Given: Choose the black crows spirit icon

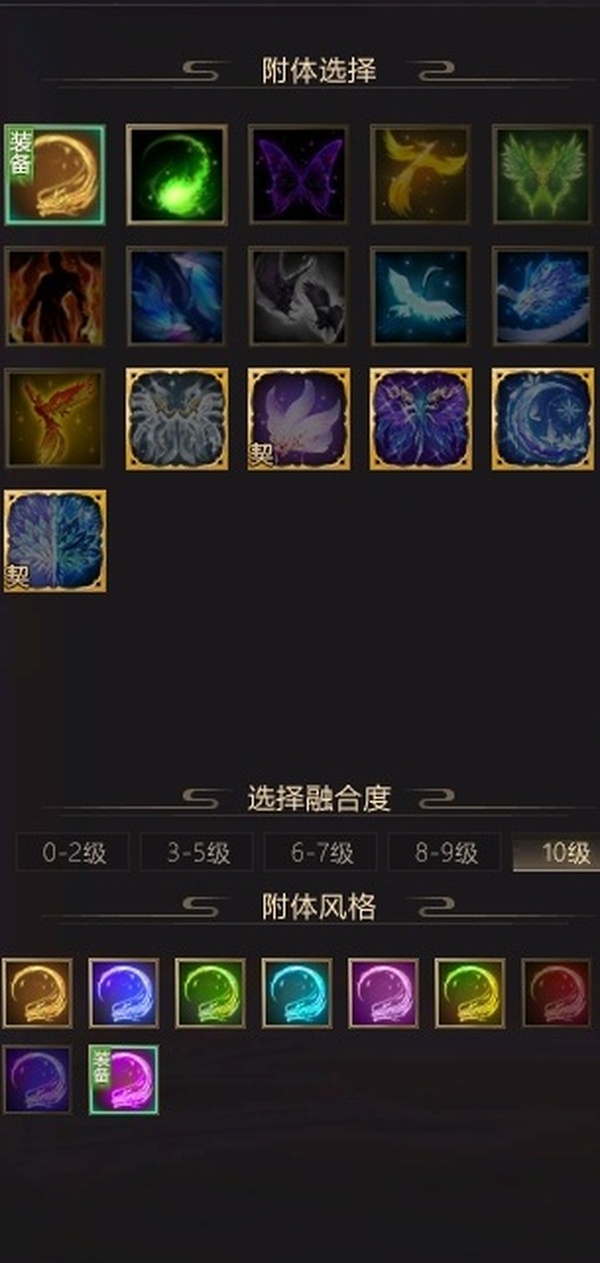Looking at the screenshot, I should coord(298,296).
